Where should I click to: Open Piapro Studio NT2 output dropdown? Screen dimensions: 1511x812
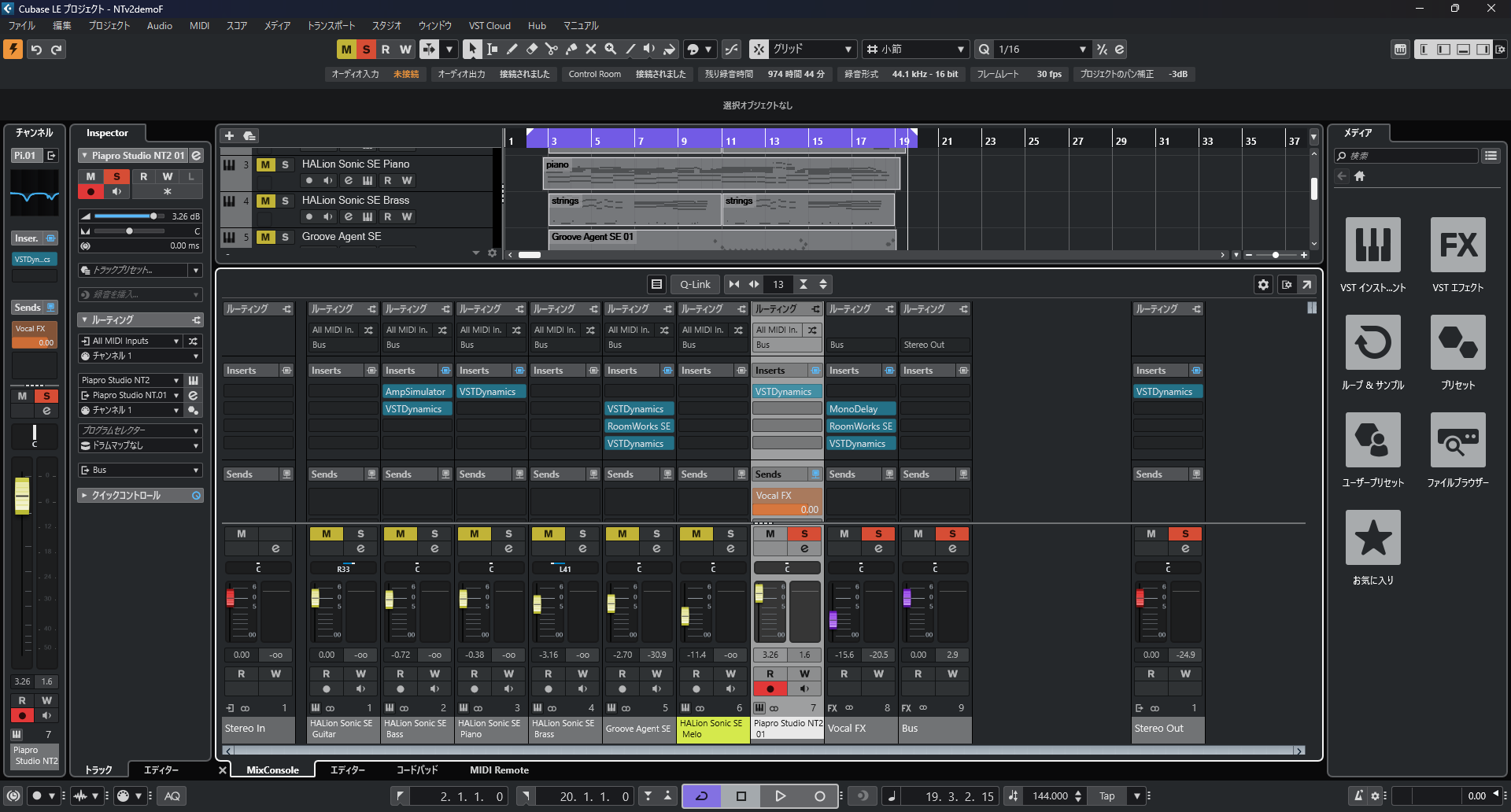(x=131, y=395)
